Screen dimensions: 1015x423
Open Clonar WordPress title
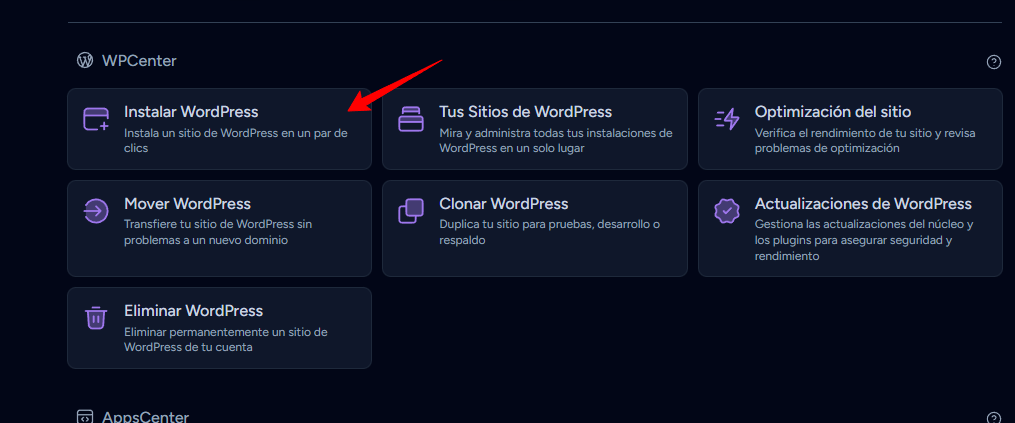tap(503, 204)
